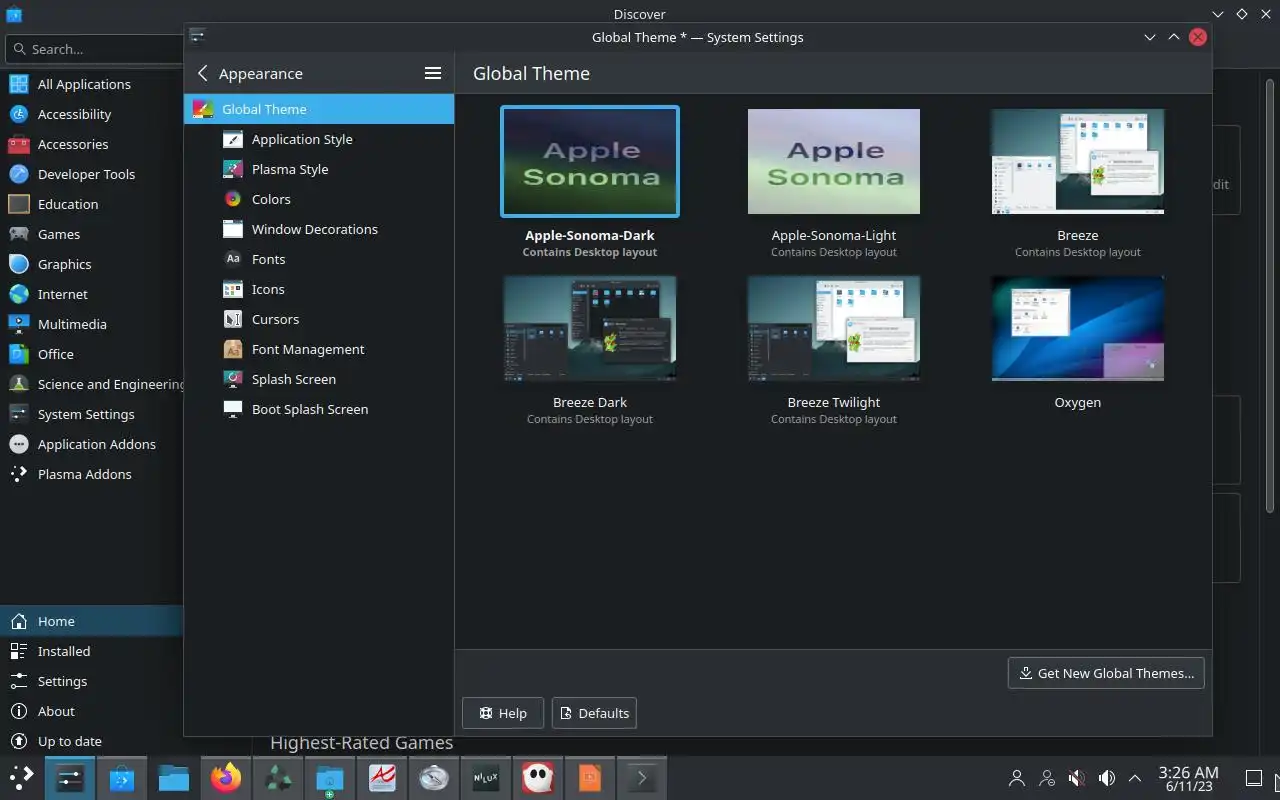Open System Settings category in Discover
The image size is (1280, 800).
point(92,414)
